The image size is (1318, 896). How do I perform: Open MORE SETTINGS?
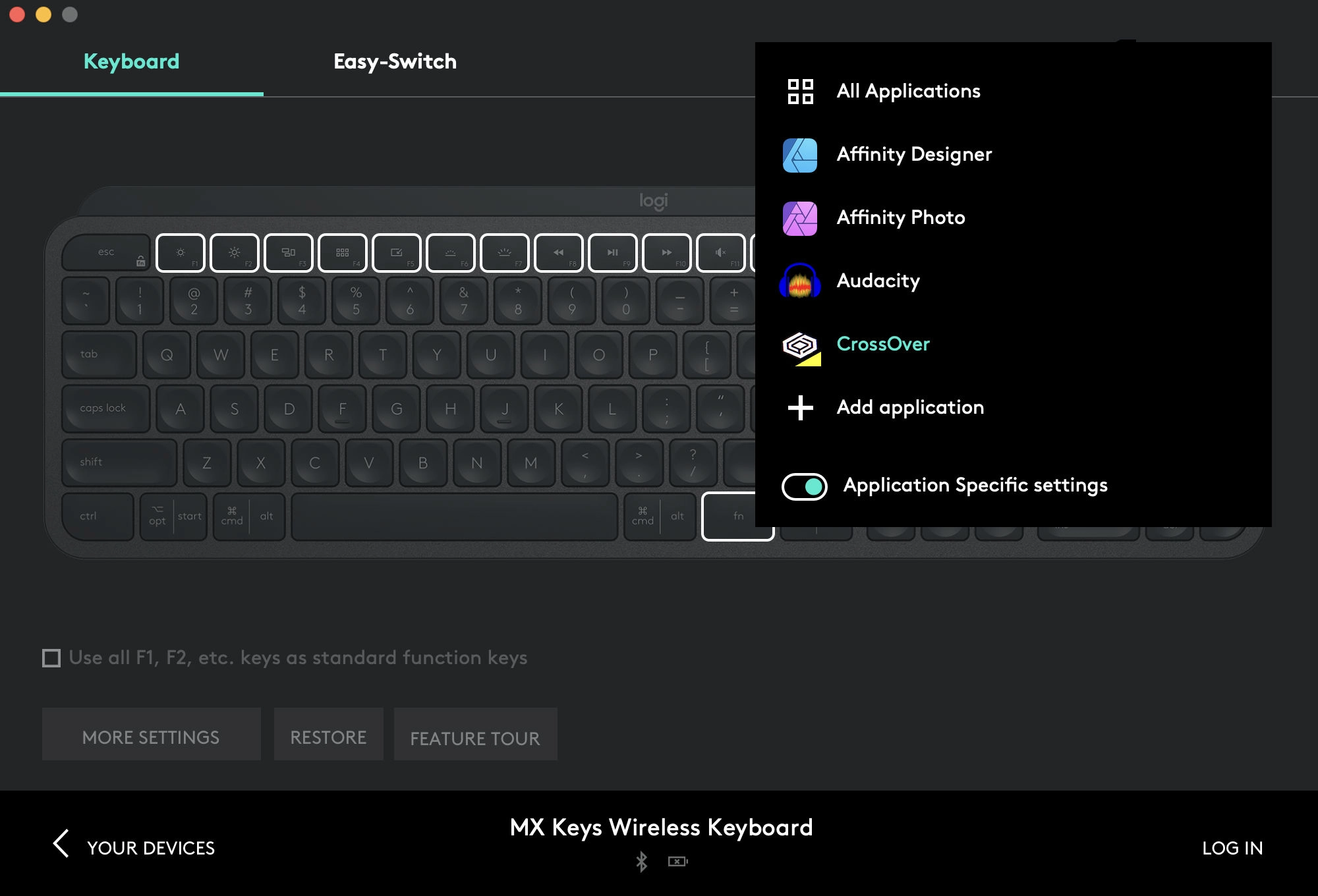151,734
